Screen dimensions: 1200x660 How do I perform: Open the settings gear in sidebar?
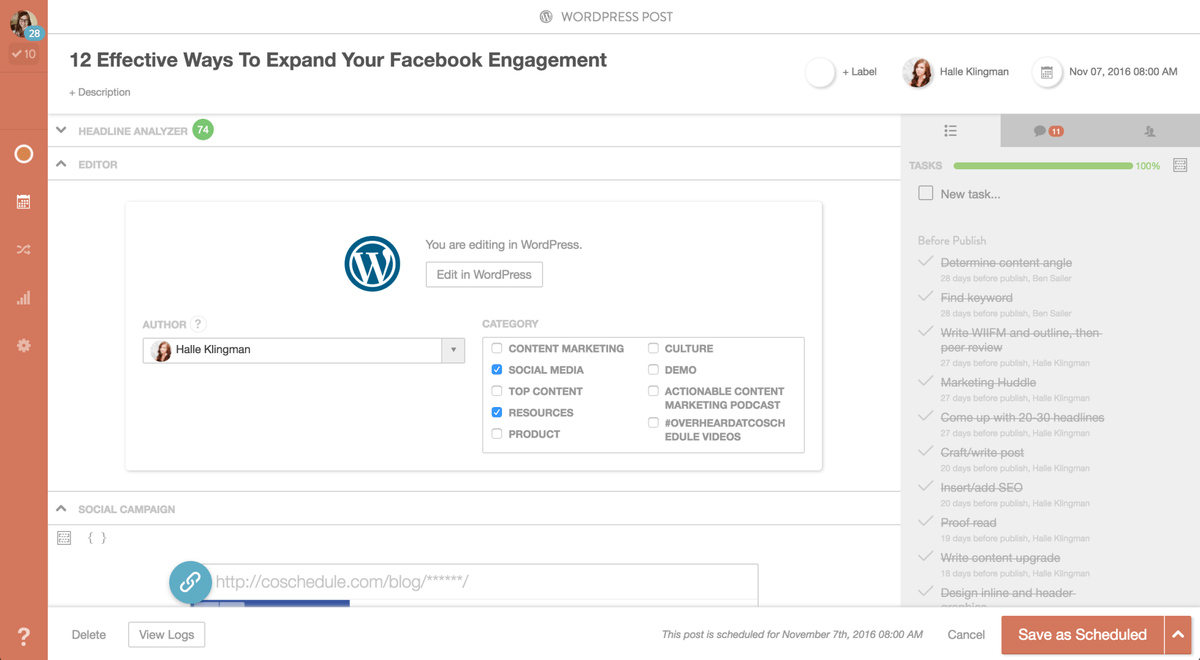23,346
